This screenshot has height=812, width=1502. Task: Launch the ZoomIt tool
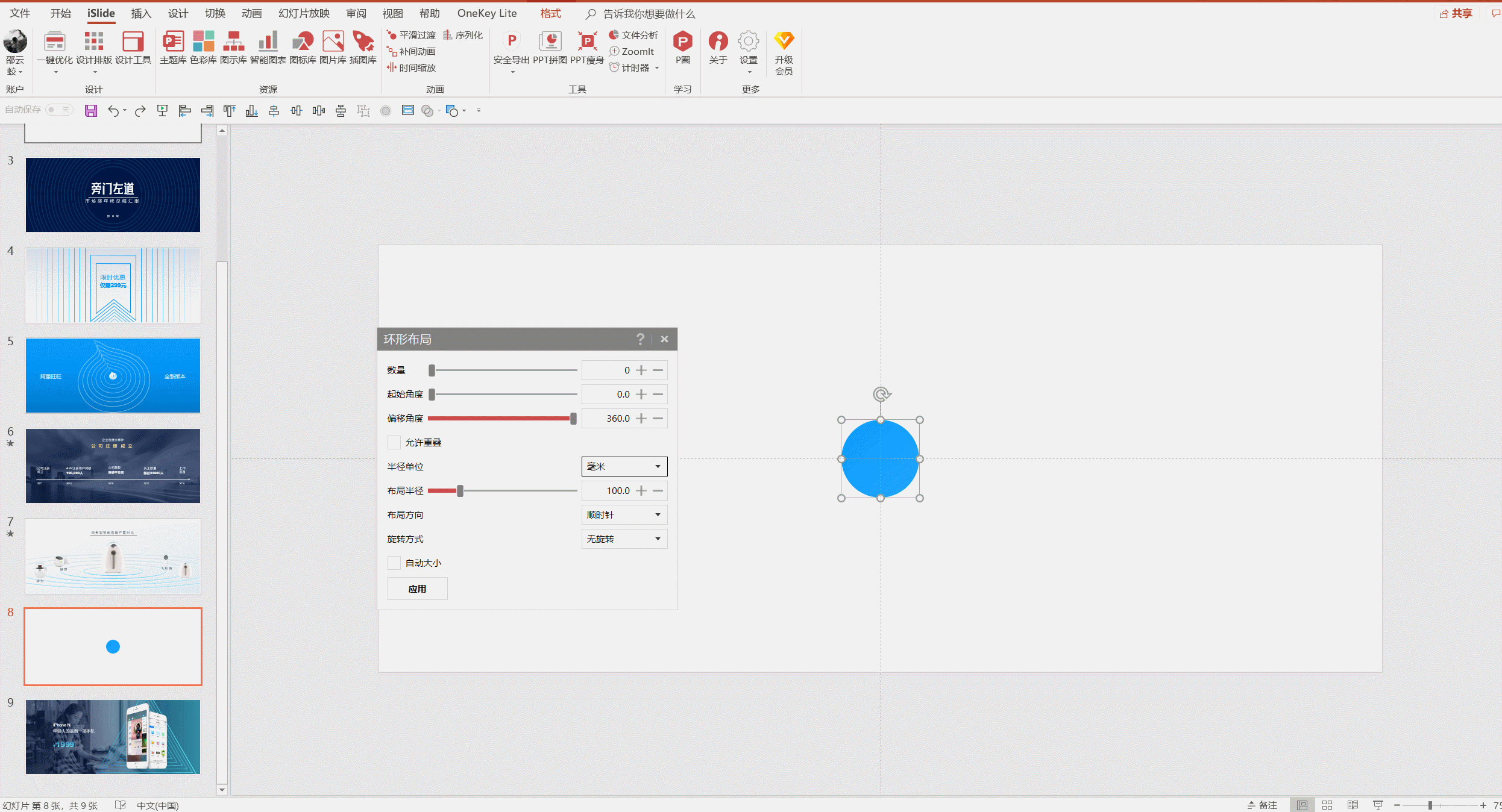pyautogui.click(x=632, y=51)
